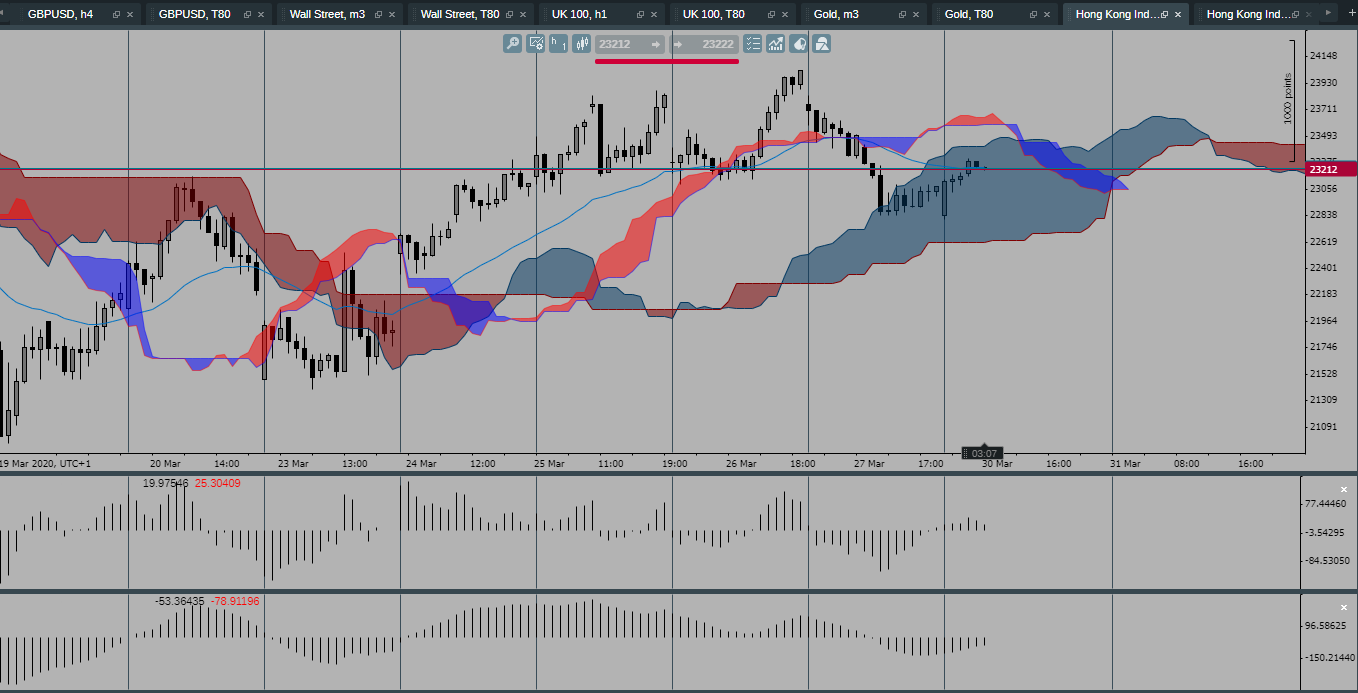
Task: Close the UK 100, h1 tab
Action: pyautogui.click(x=654, y=15)
